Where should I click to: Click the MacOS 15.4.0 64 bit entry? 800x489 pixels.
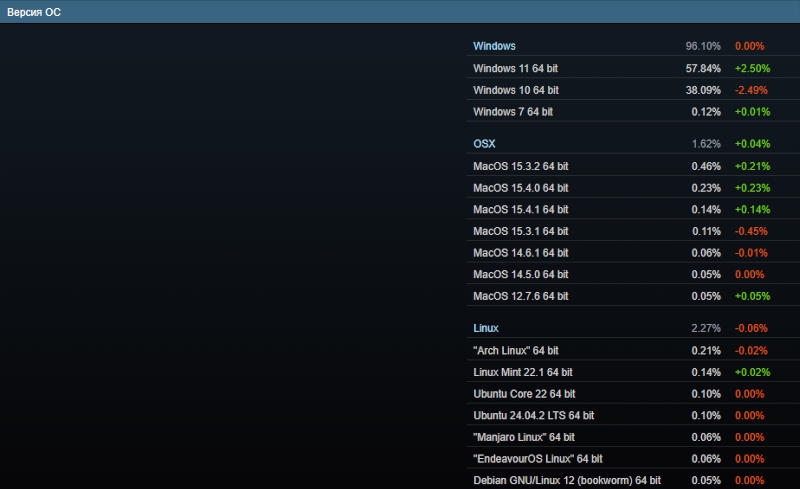[520, 188]
